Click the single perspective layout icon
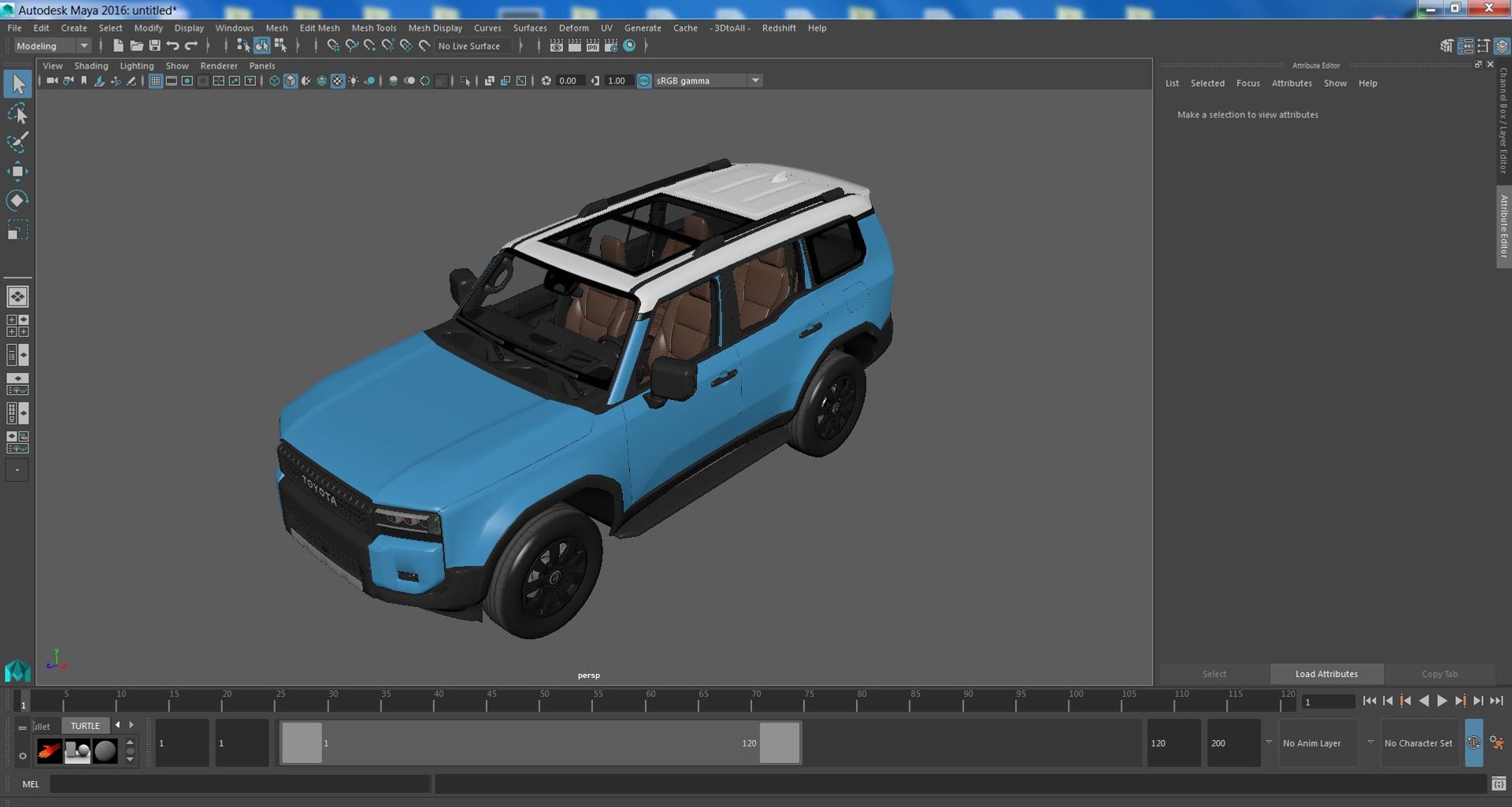 [x=17, y=297]
